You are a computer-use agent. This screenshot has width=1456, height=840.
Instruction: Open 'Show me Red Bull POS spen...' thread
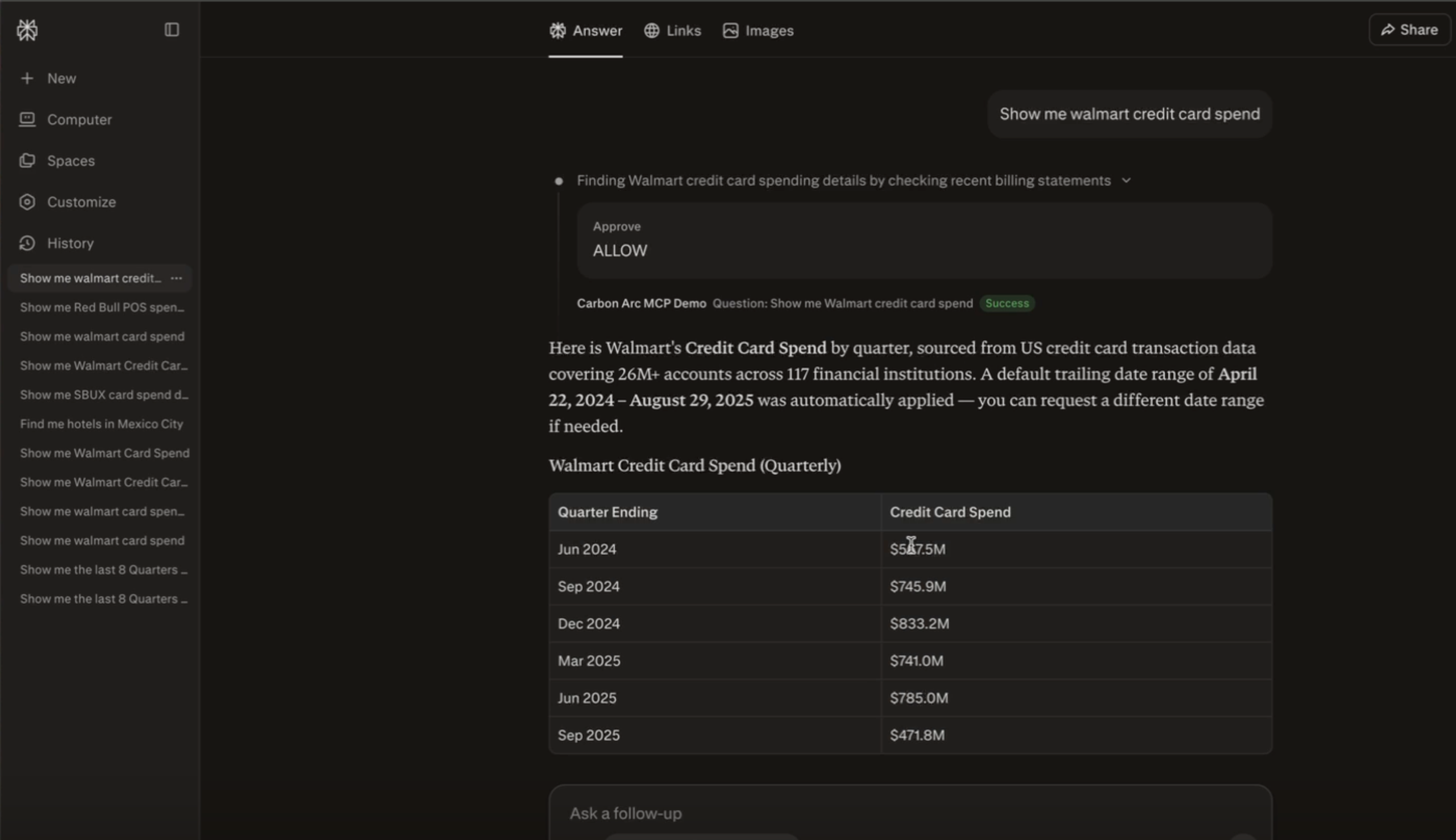[102, 308]
